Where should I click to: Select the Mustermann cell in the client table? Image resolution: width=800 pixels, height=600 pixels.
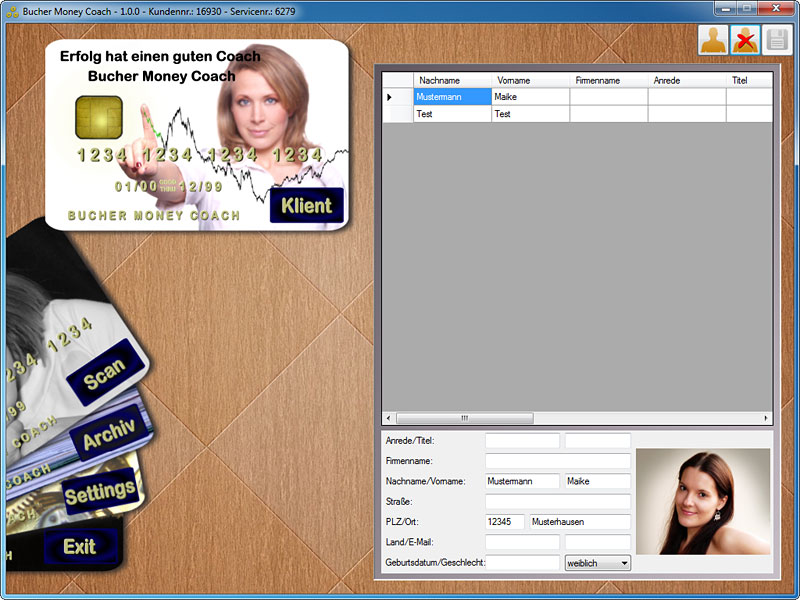tap(452, 97)
